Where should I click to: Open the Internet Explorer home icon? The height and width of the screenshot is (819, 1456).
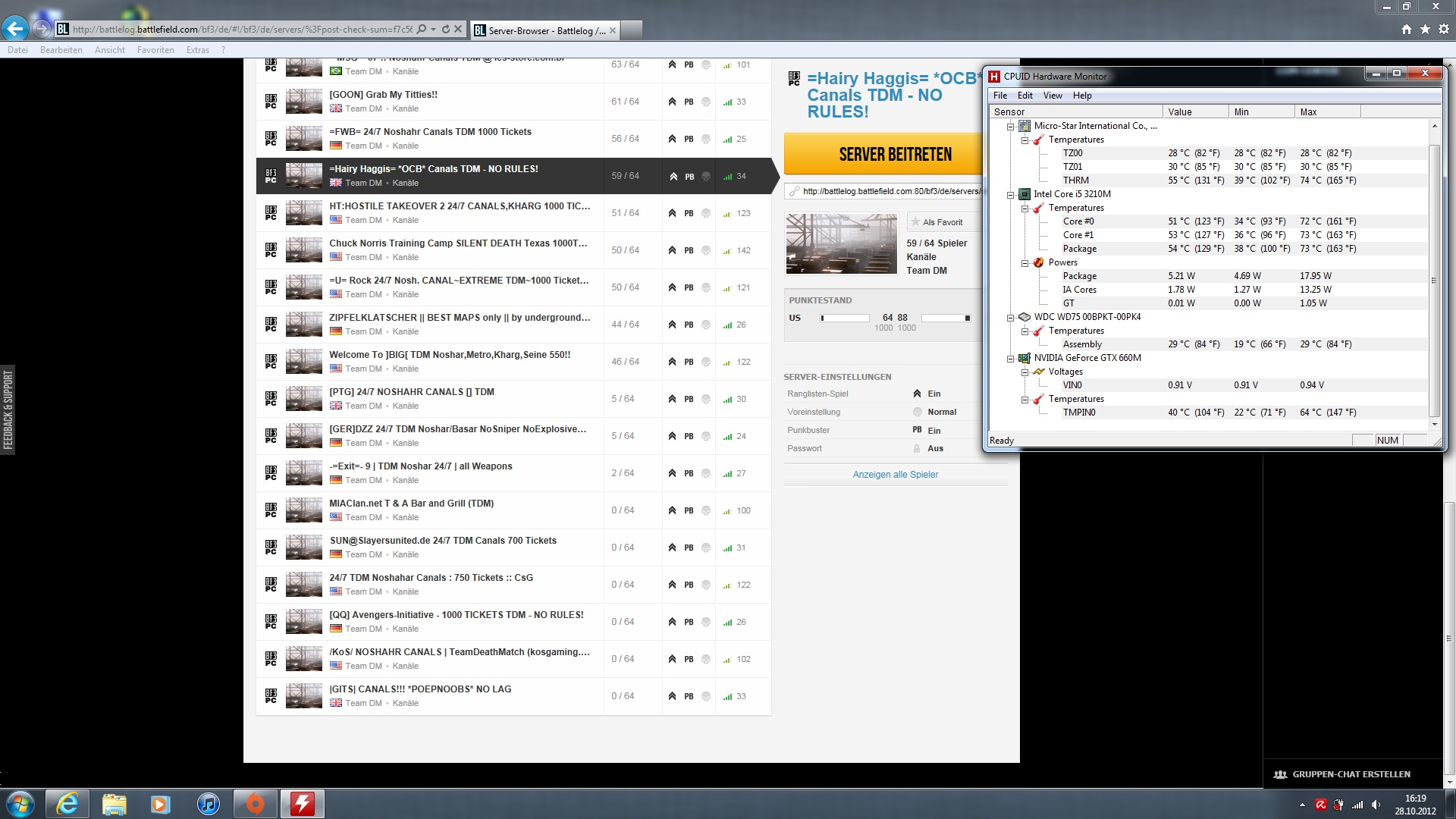1407,30
